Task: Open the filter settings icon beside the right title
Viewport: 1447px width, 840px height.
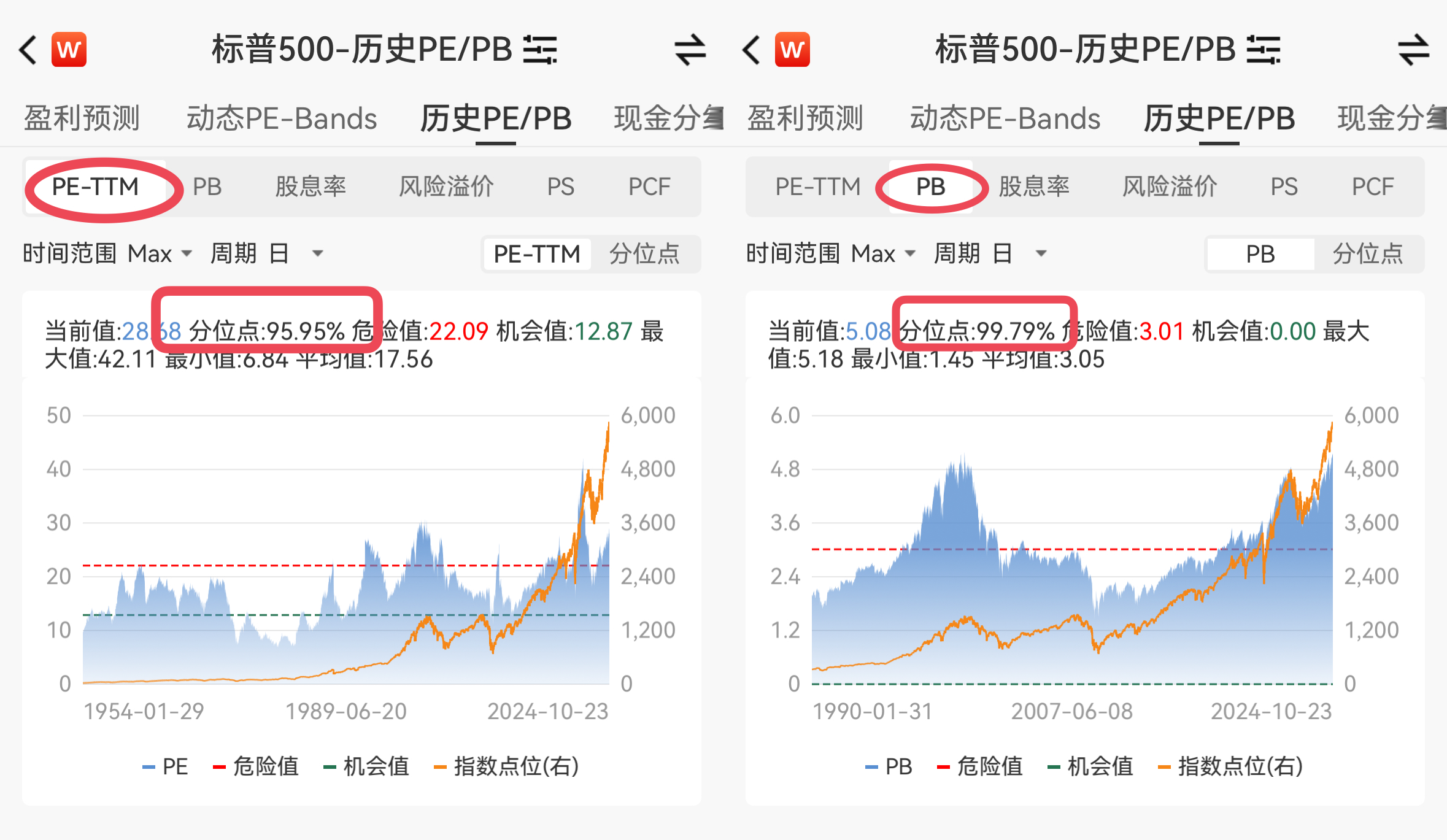Action: click(x=1264, y=50)
